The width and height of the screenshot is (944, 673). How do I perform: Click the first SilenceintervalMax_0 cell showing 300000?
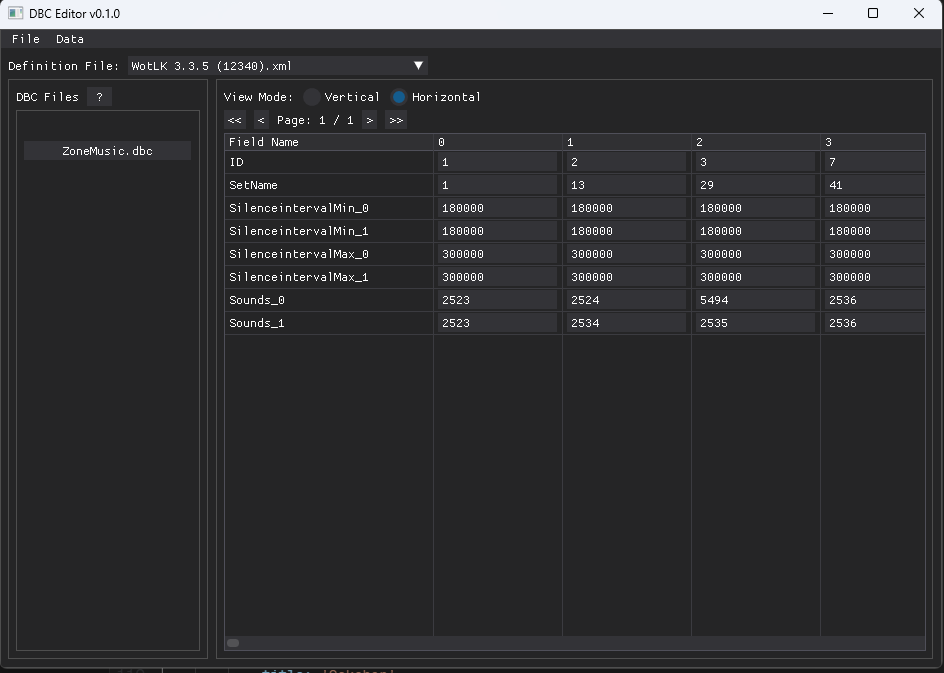pos(497,253)
